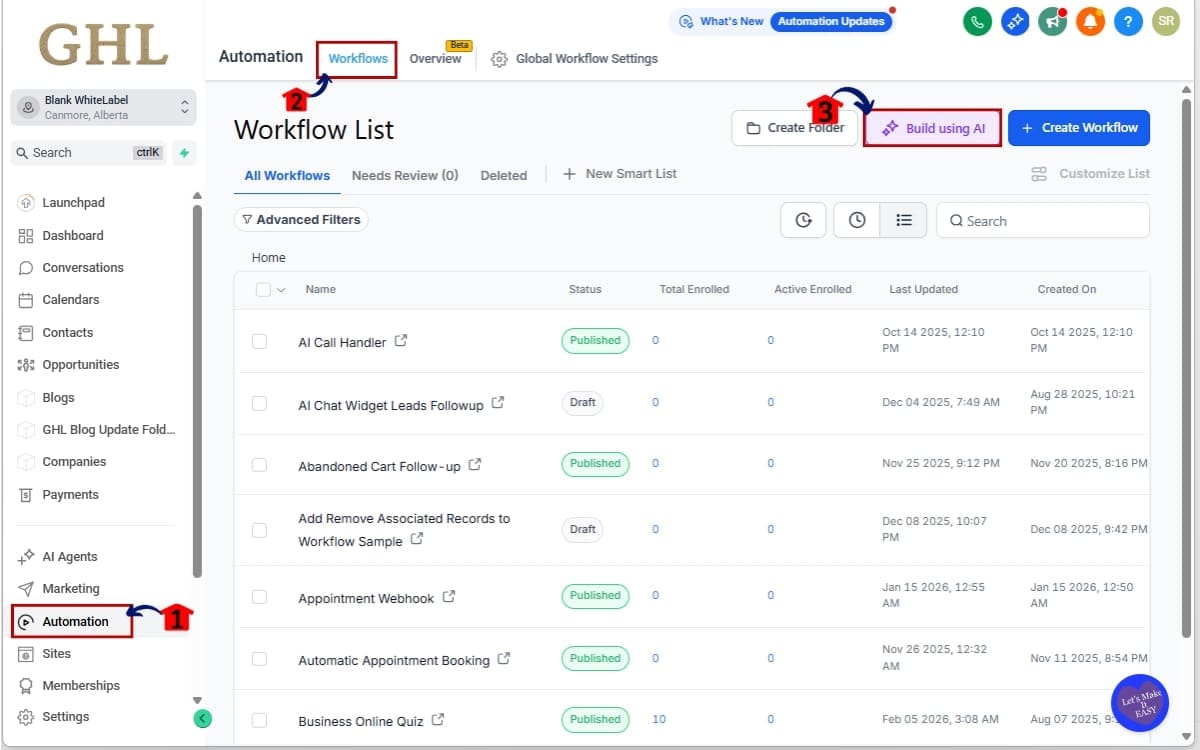Click inside the workflow search field
The width and height of the screenshot is (1200, 750).
click(x=1043, y=220)
